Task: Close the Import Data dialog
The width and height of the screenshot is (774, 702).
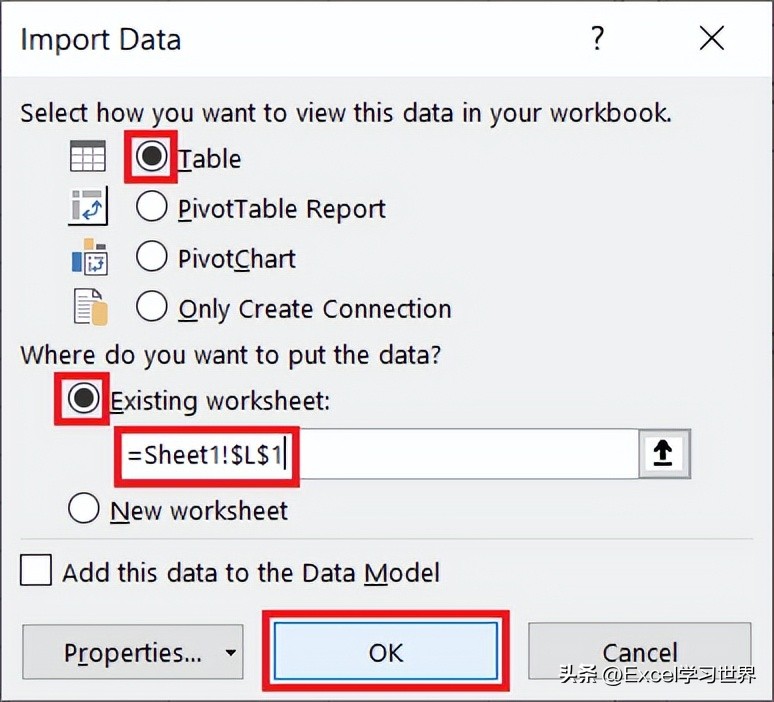Action: (x=712, y=39)
